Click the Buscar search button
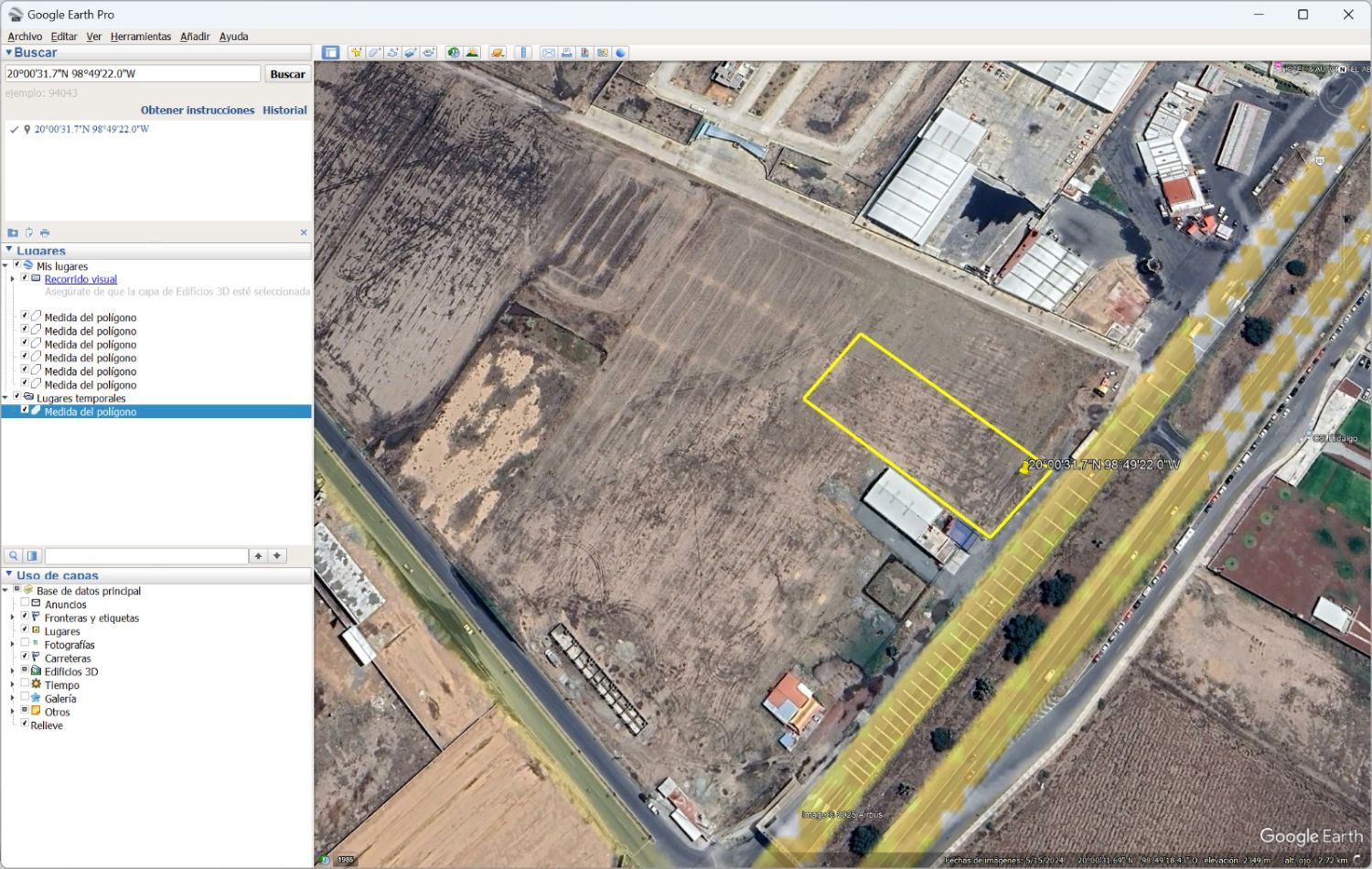 [287, 74]
